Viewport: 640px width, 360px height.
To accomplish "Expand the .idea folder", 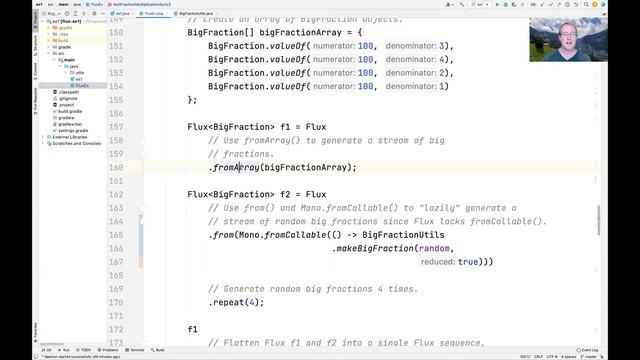I will click(49, 34).
